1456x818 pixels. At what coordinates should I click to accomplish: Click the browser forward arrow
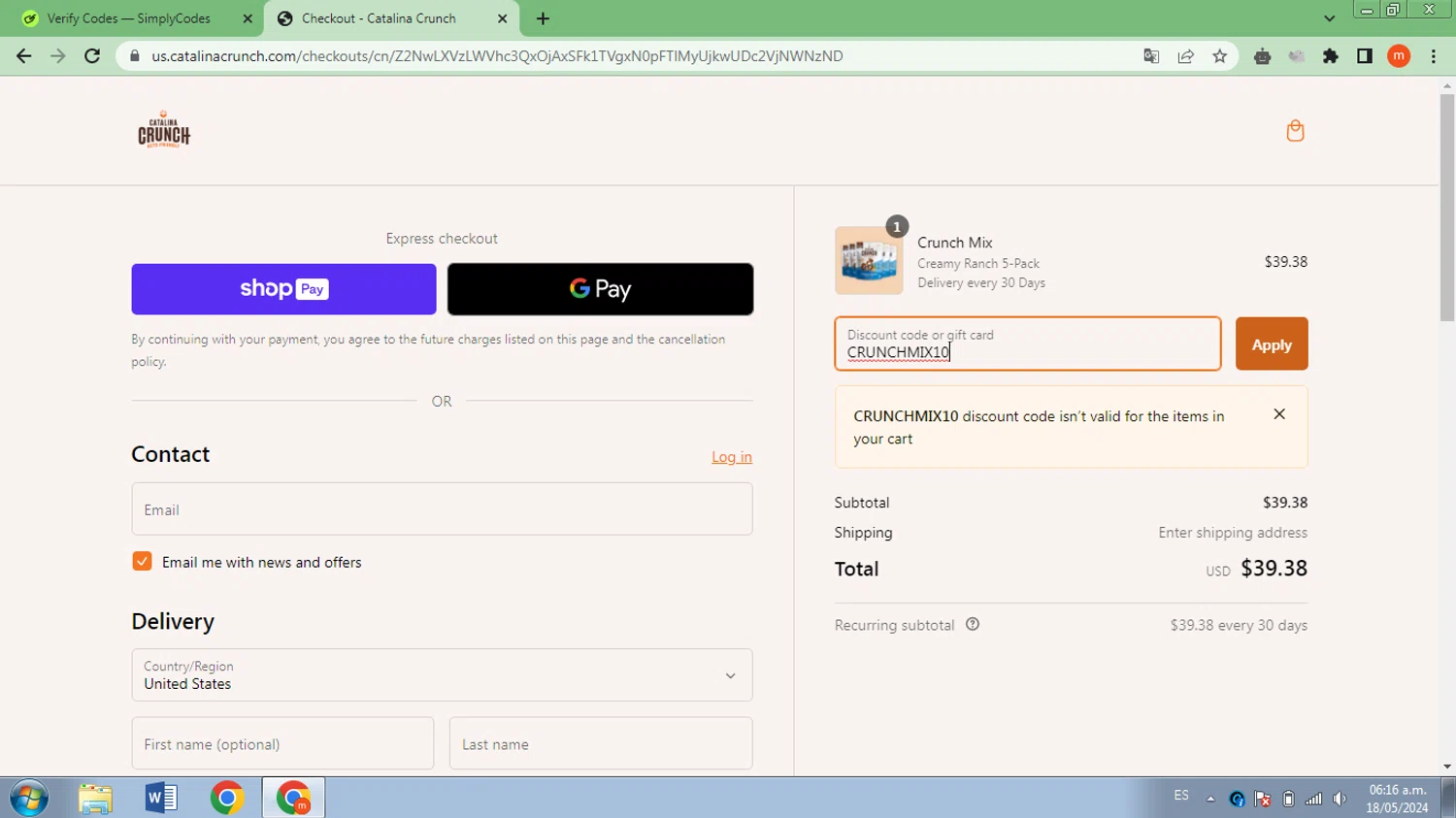58,56
